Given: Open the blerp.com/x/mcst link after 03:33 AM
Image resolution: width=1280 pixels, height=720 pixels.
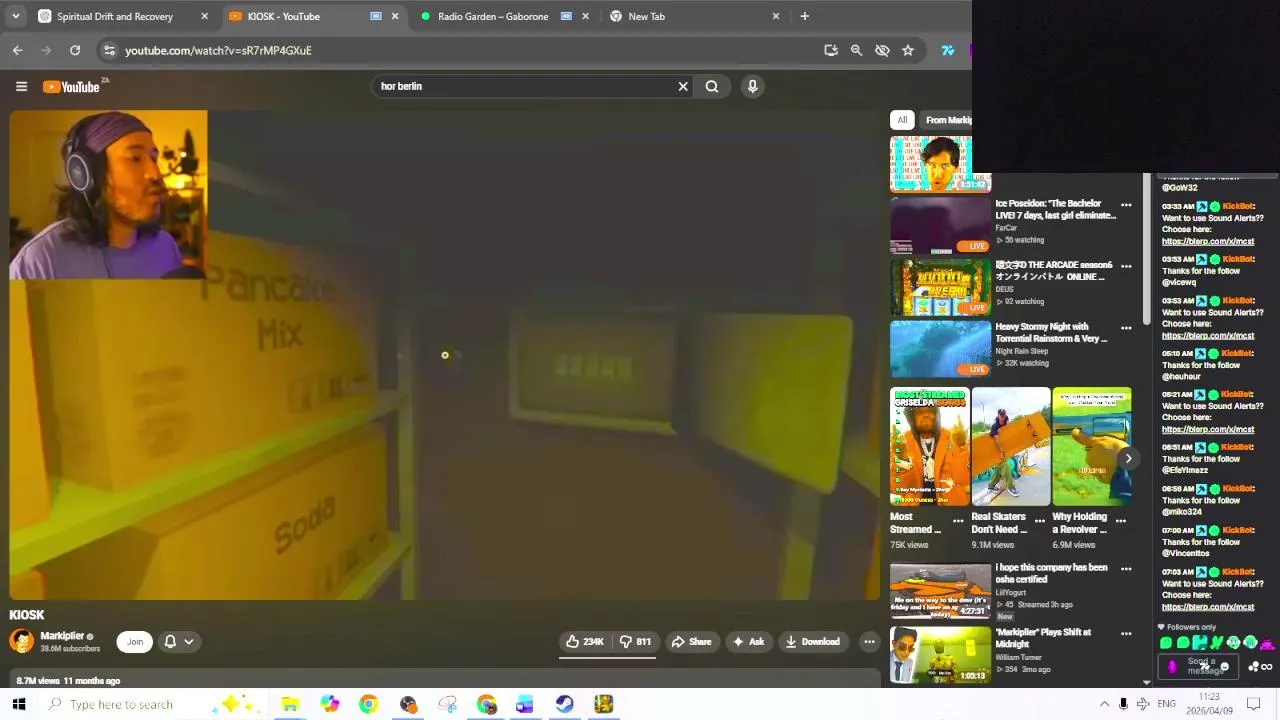Looking at the screenshot, I should [x=1207, y=241].
